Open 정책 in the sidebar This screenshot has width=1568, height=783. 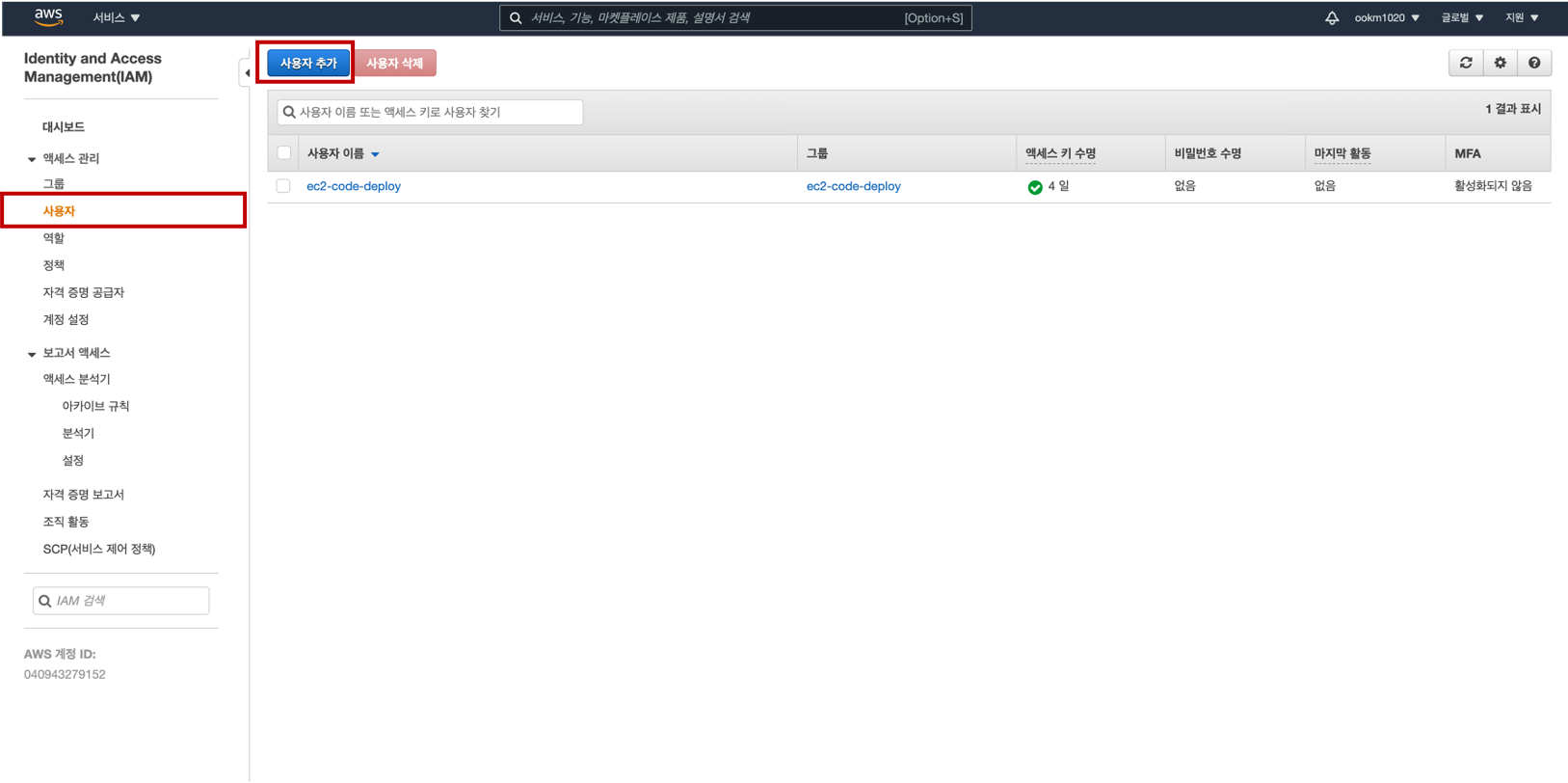click(54, 265)
